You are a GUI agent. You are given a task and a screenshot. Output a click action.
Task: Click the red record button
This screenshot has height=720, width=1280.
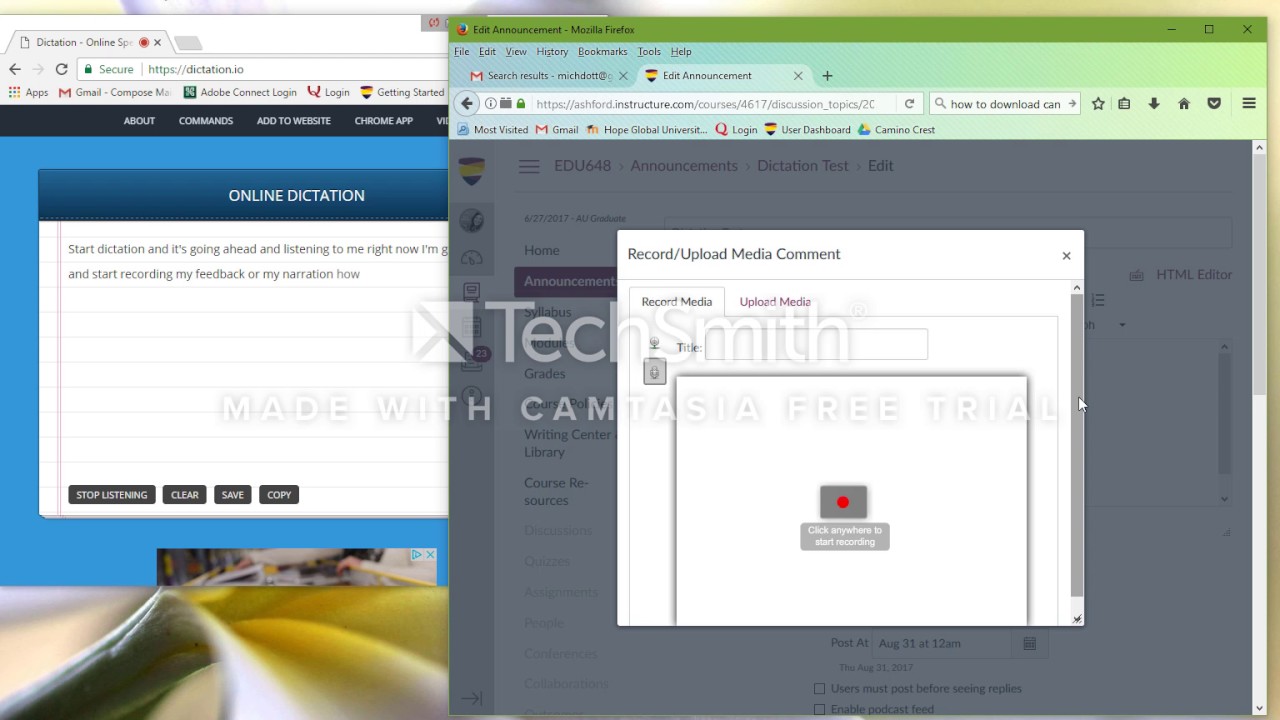pyautogui.click(x=843, y=502)
